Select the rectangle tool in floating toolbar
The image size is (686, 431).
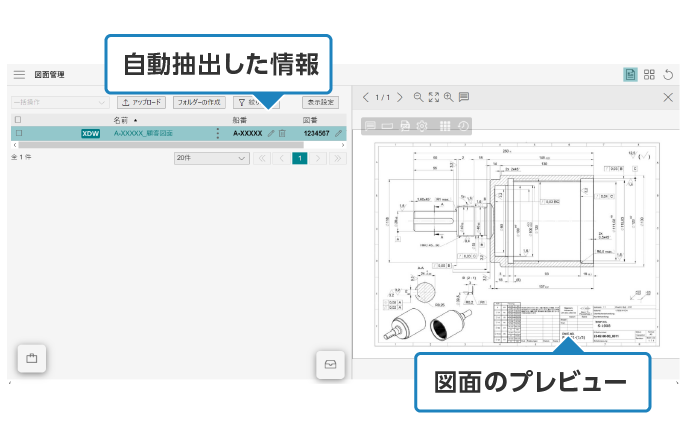coord(387,126)
